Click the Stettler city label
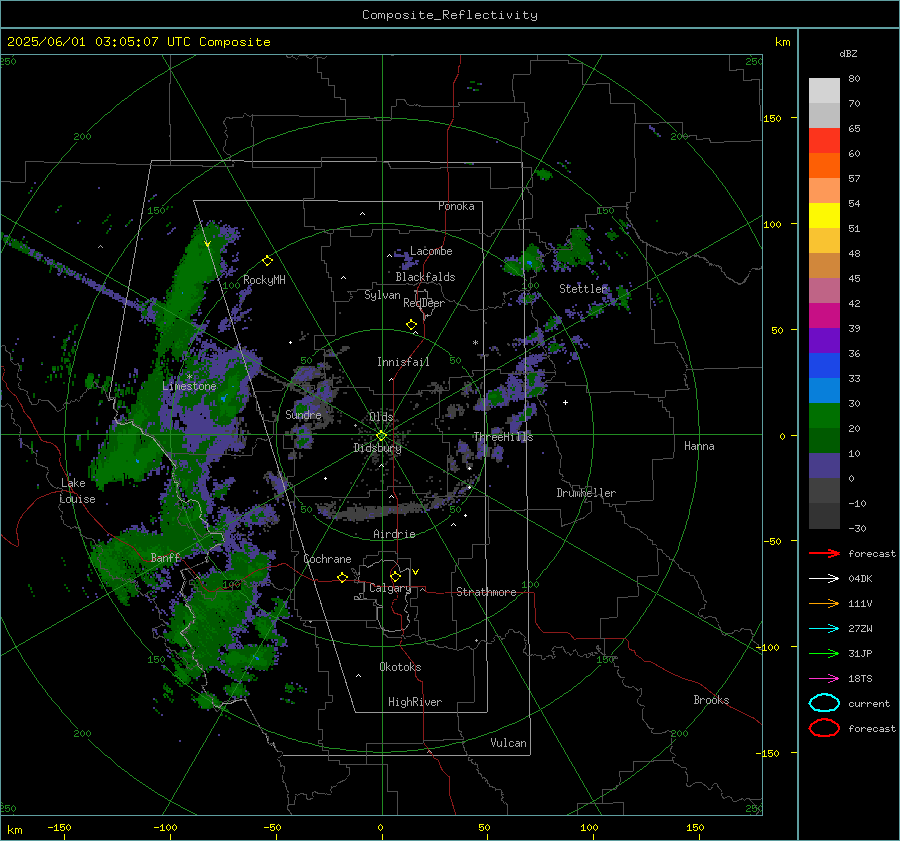This screenshot has height=841, width=900. pyautogui.click(x=583, y=289)
